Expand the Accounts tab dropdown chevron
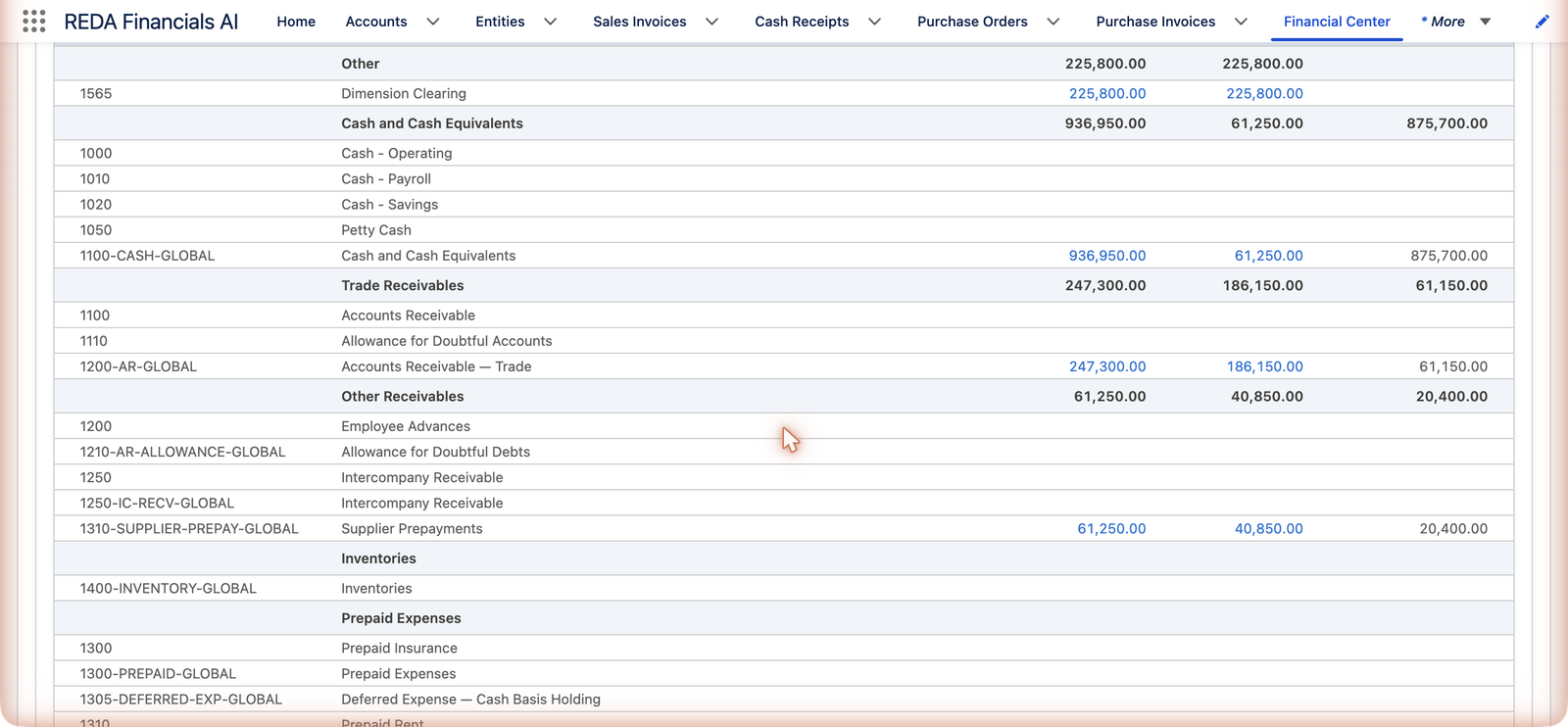 tap(433, 22)
